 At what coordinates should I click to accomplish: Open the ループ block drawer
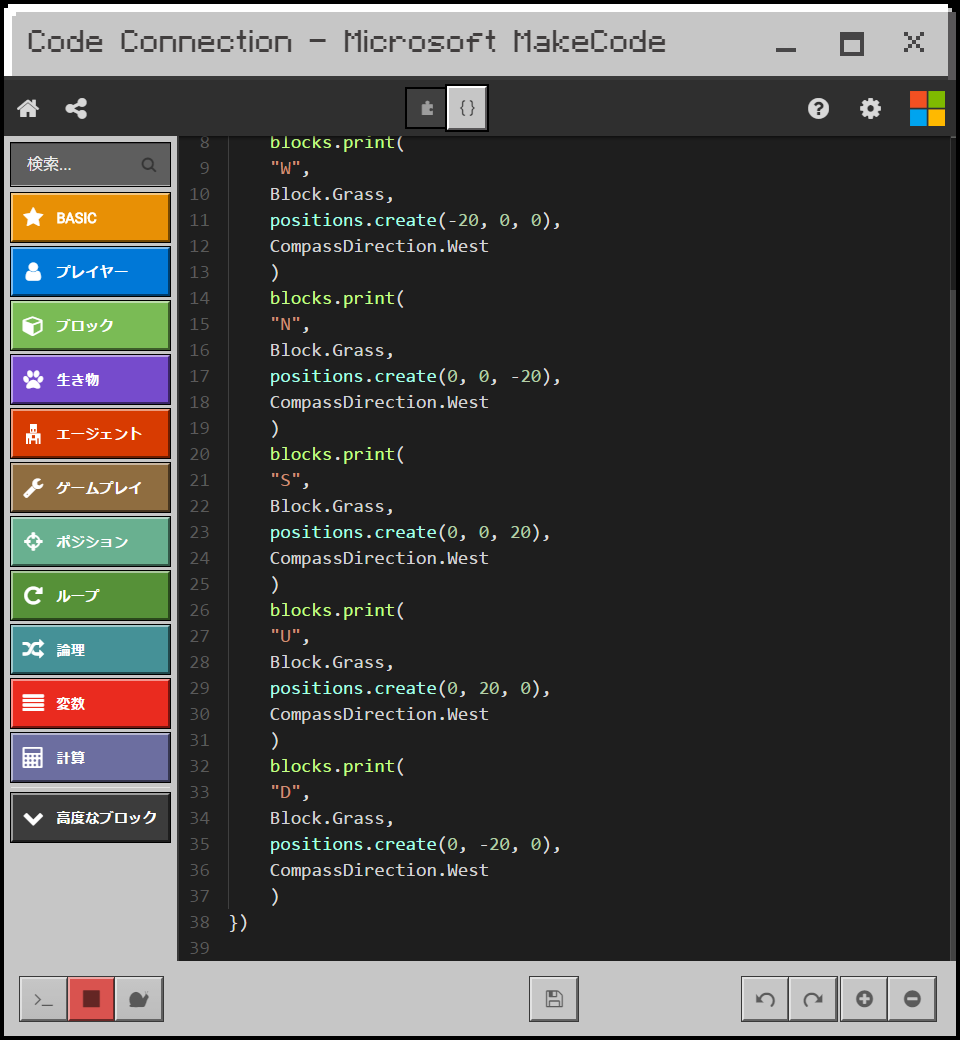pos(90,595)
